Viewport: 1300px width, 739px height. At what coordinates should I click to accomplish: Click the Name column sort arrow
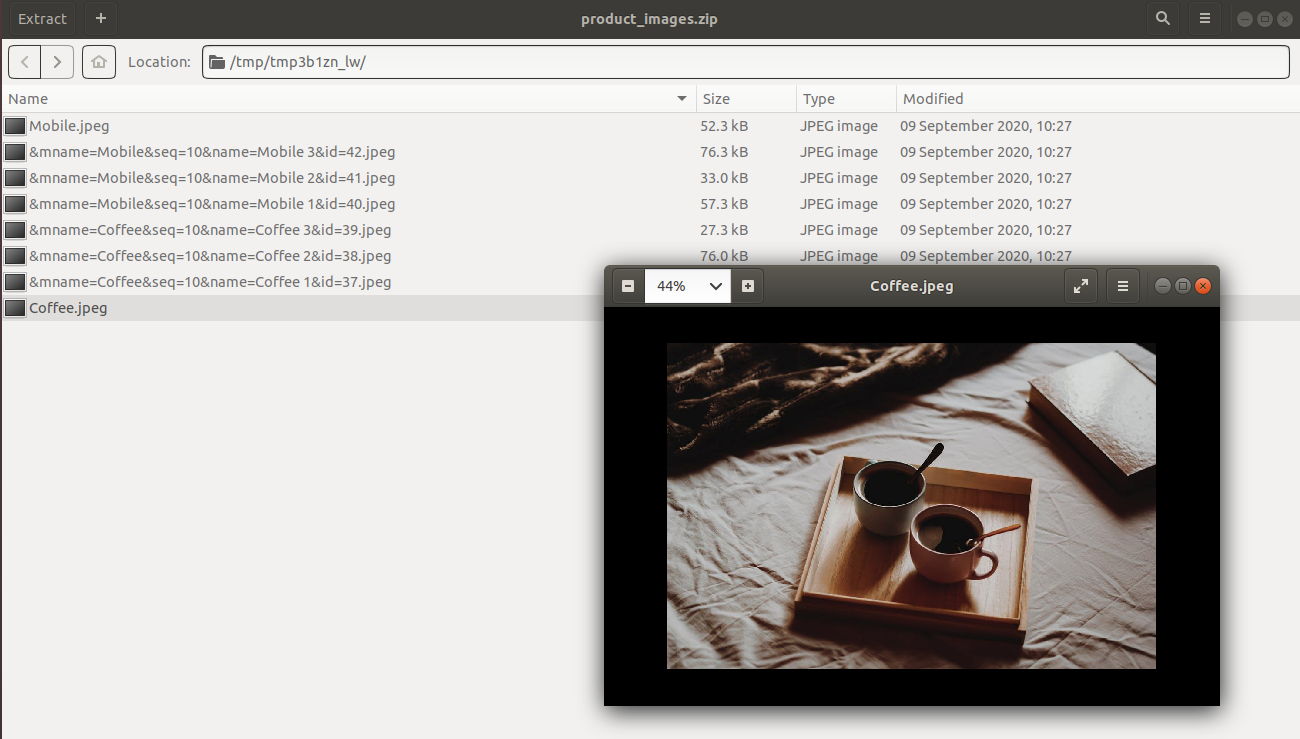(682, 99)
